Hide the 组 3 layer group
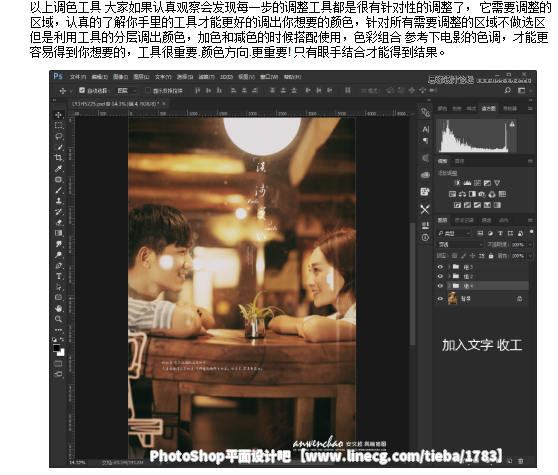The image size is (558, 475). click(440, 267)
